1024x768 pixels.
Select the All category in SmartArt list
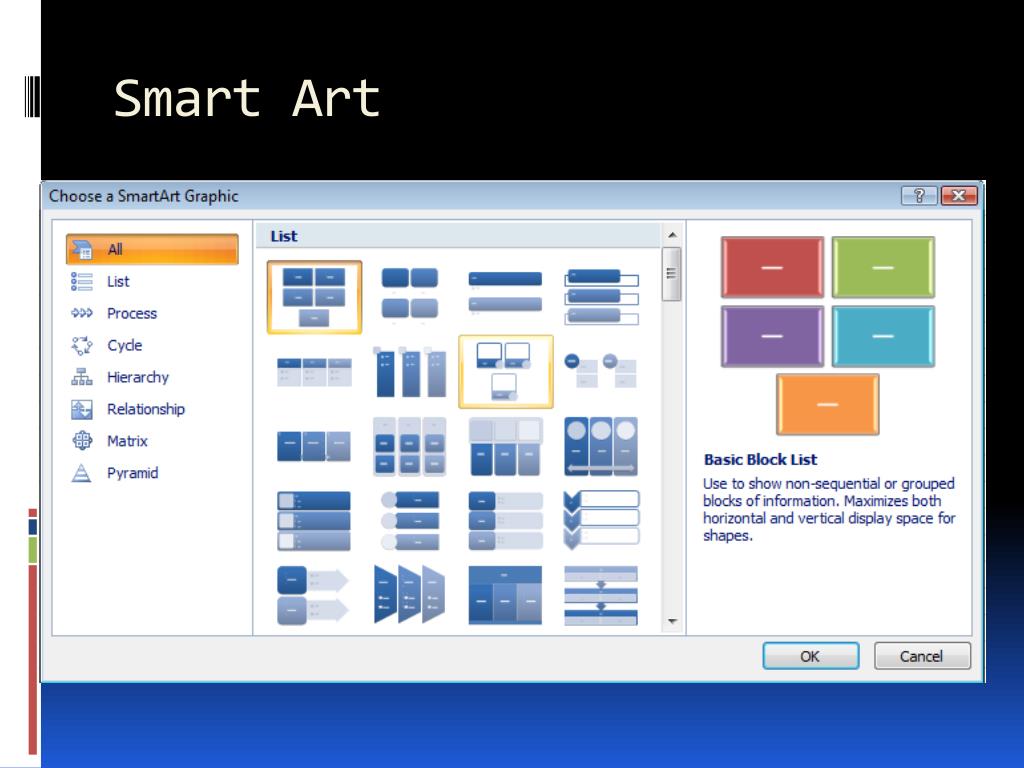click(152, 249)
